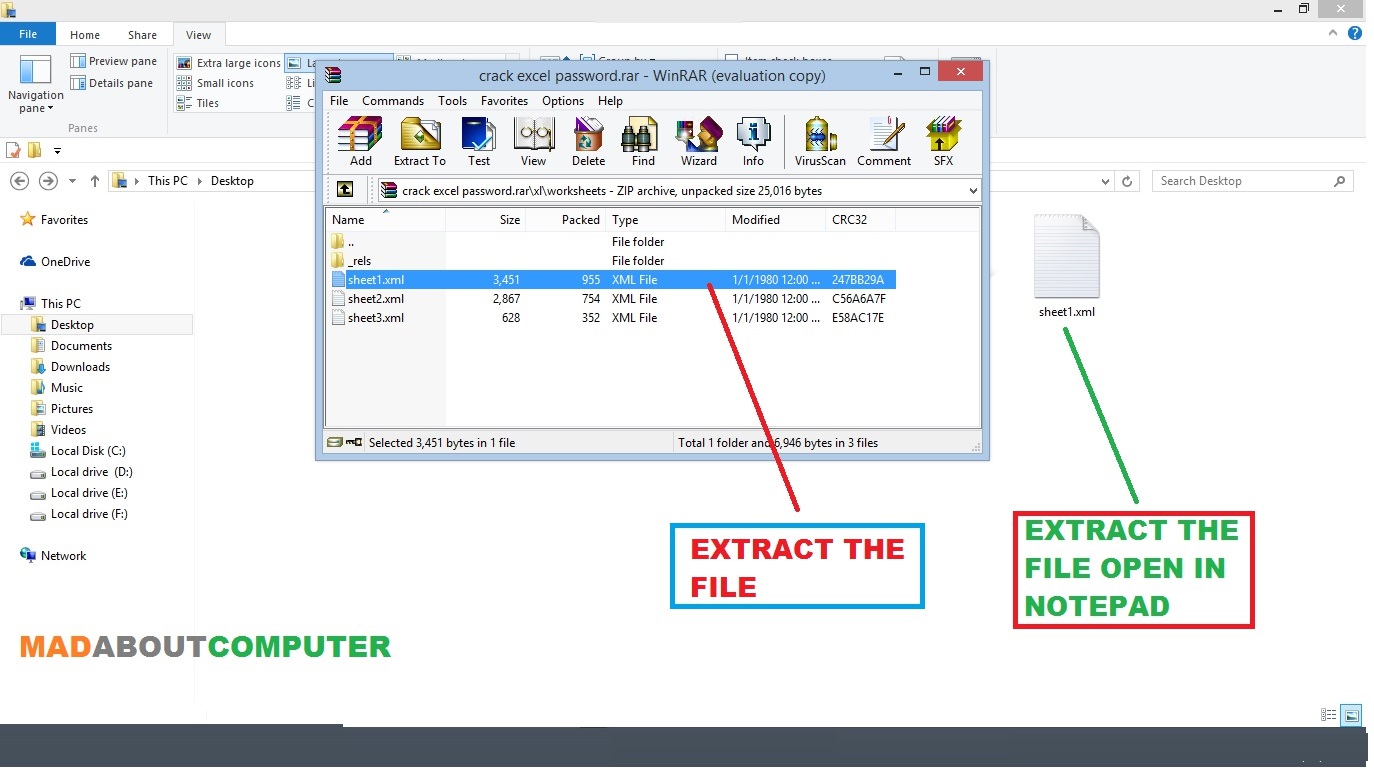Viewport: 1374px width, 777px height.
Task: Create SFX archive
Action: [943, 142]
